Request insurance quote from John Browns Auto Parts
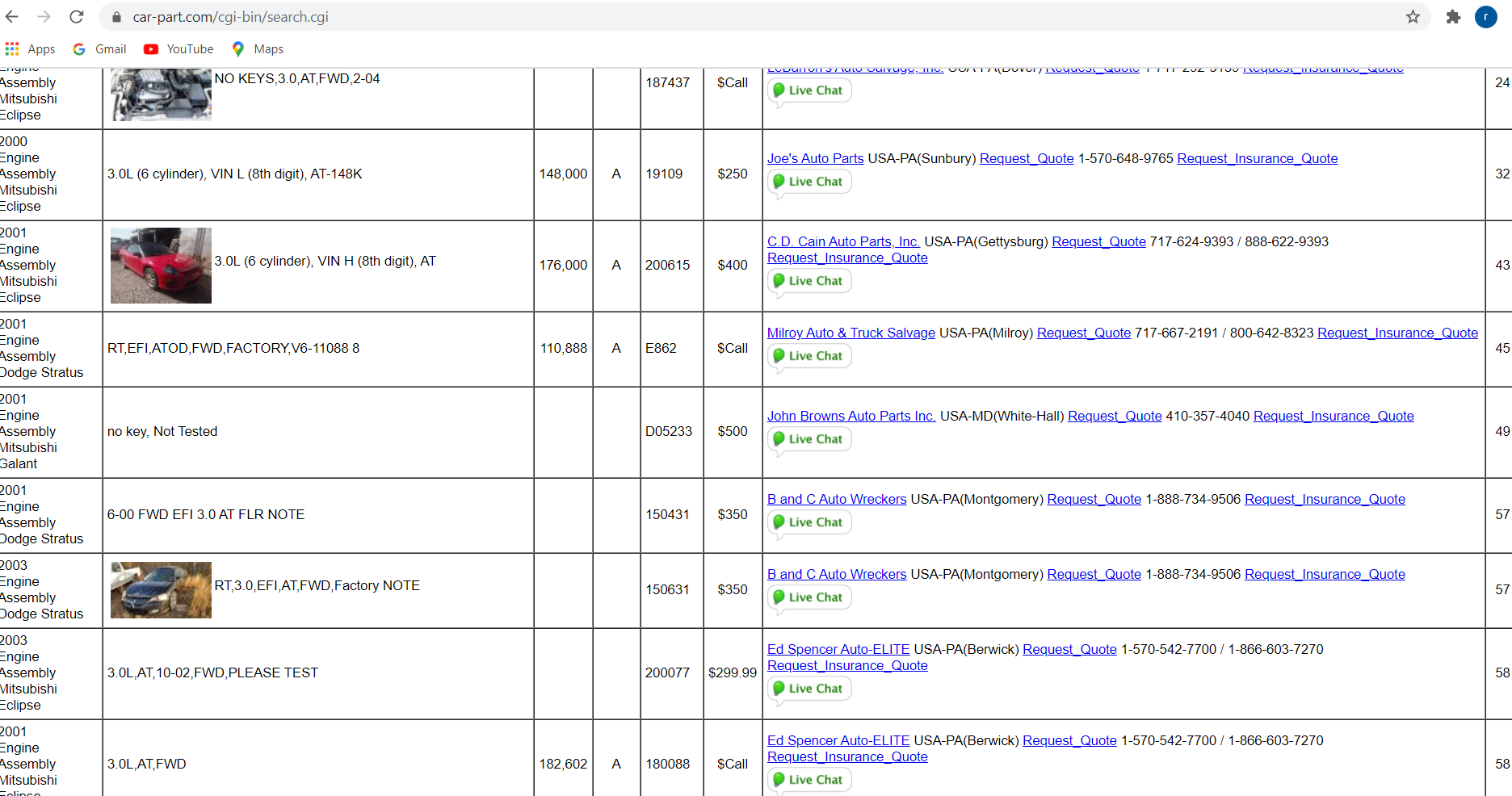 (x=1333, y=417)
